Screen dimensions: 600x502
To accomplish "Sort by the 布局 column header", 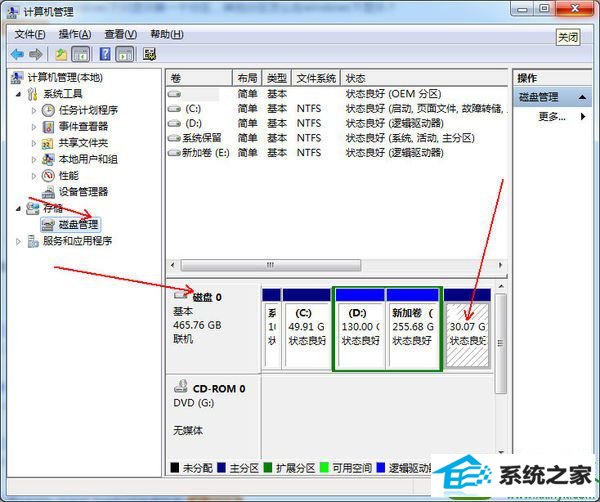I will [x=247, y=78].
